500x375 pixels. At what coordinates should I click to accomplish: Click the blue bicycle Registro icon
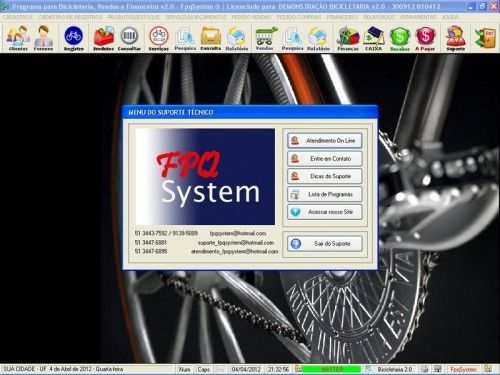[x=74, y=38]
